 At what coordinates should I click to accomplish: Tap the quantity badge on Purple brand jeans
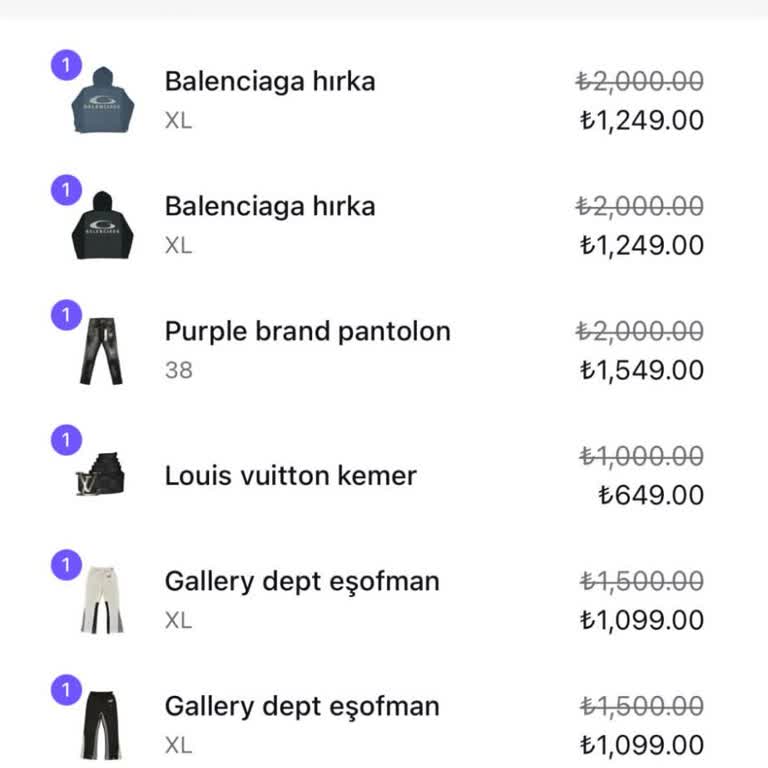[x=66, y=316]
